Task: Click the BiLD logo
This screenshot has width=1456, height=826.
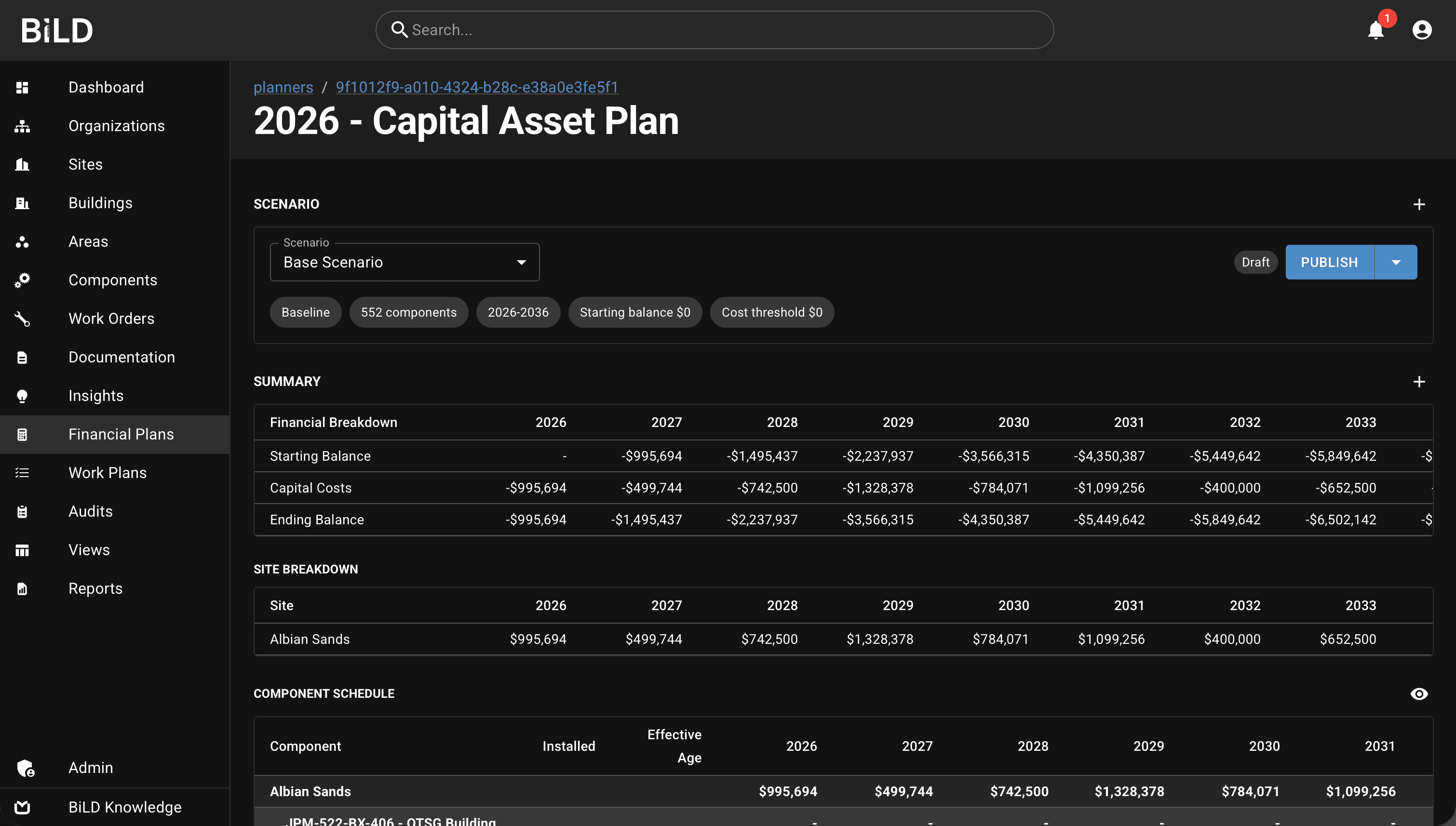Action: pyautogui.click(x=57, y=30)
